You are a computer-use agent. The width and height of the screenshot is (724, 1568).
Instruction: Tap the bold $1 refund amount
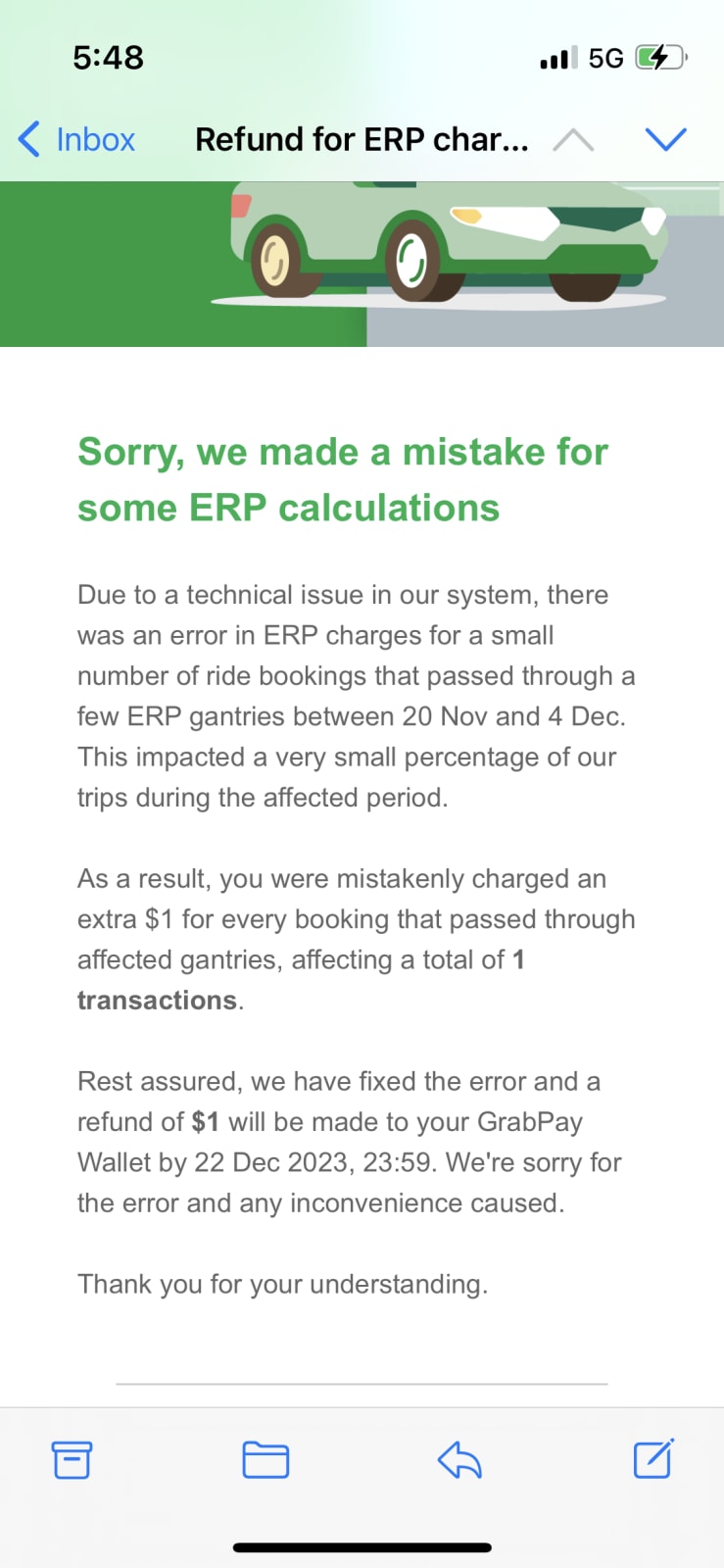click(x=205, y=1121)
